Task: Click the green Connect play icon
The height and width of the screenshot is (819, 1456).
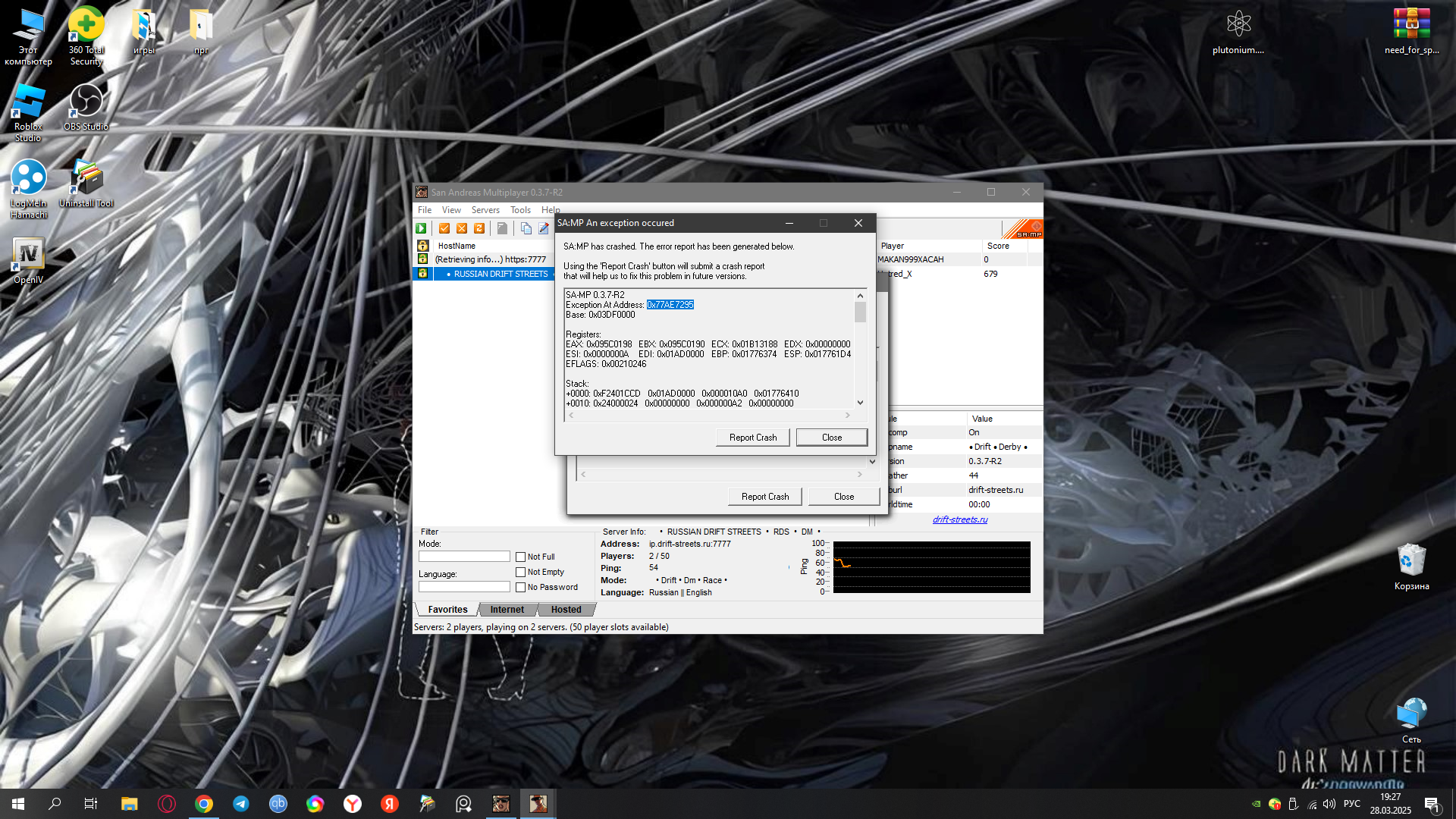Action: click(x=421, y=228)
